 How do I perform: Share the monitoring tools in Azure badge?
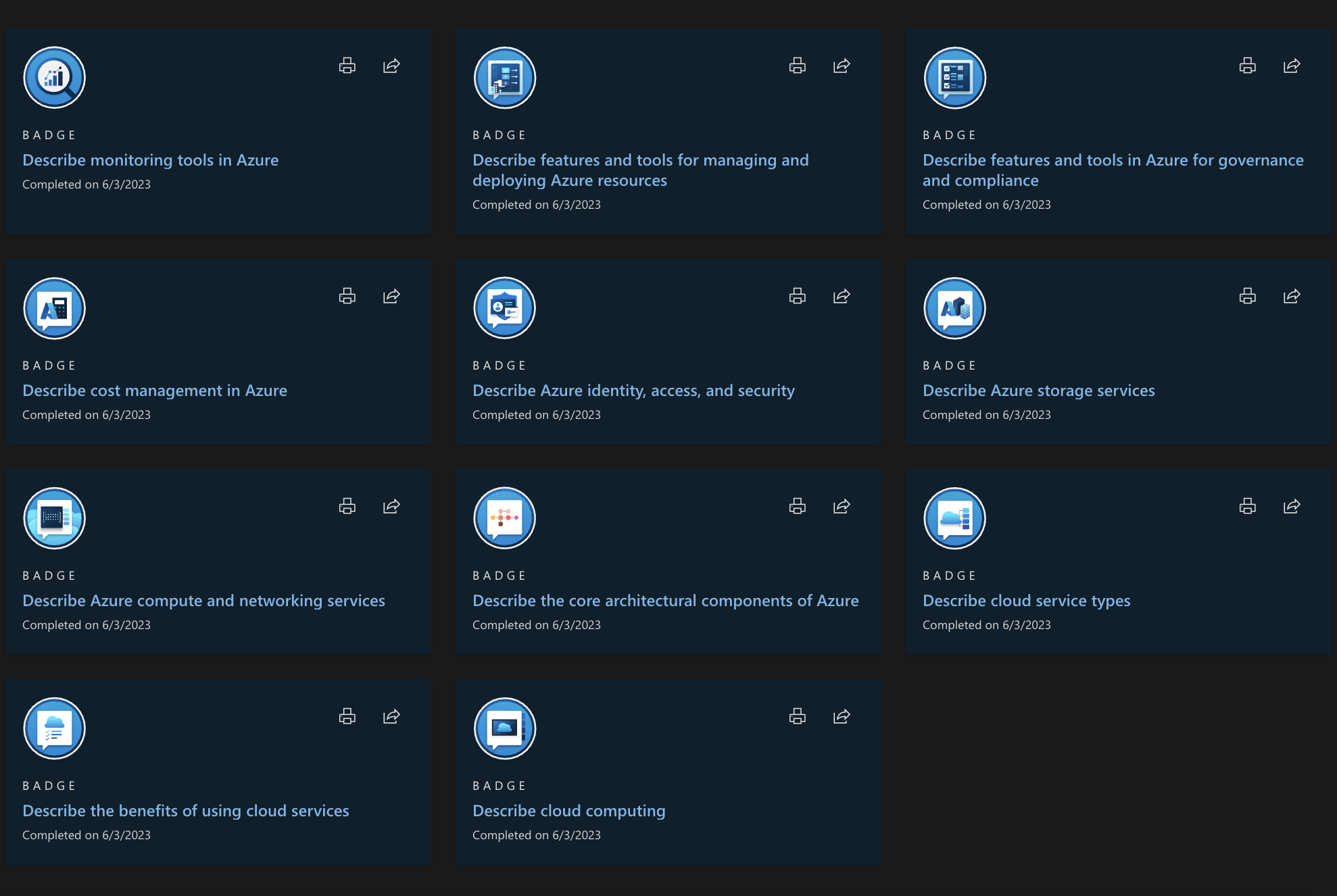tap(391, 66)
